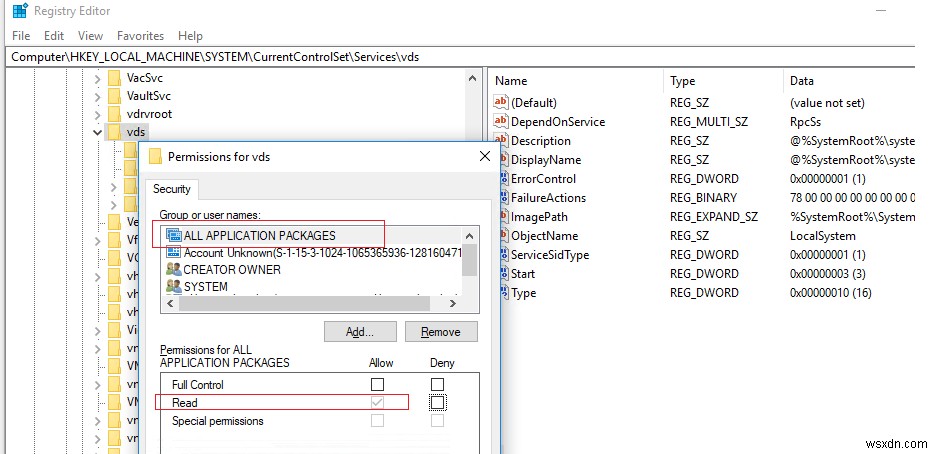Click the Add... button

pos(360,332)
